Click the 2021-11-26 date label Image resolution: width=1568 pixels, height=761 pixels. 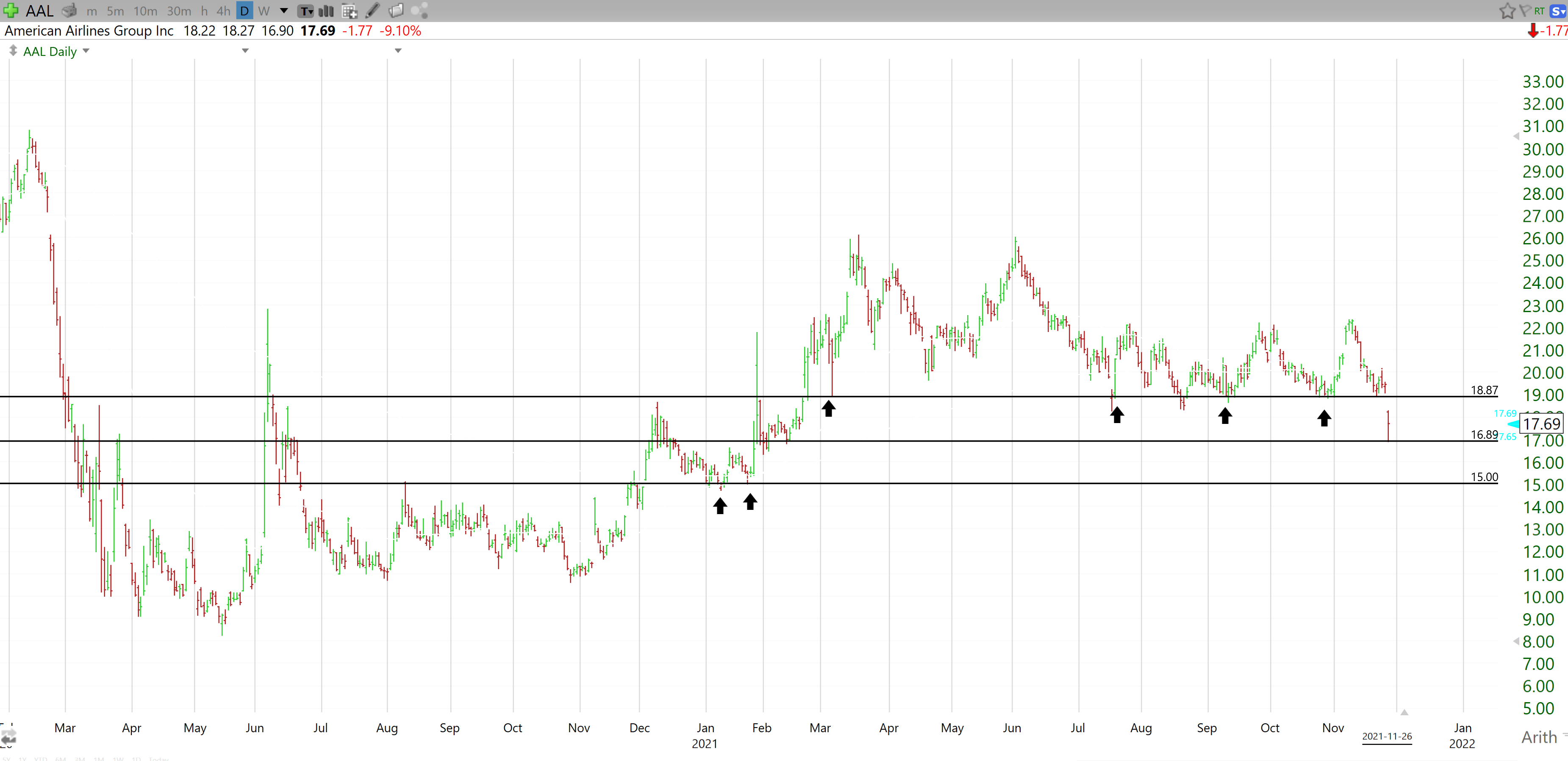pos(1387,736)
